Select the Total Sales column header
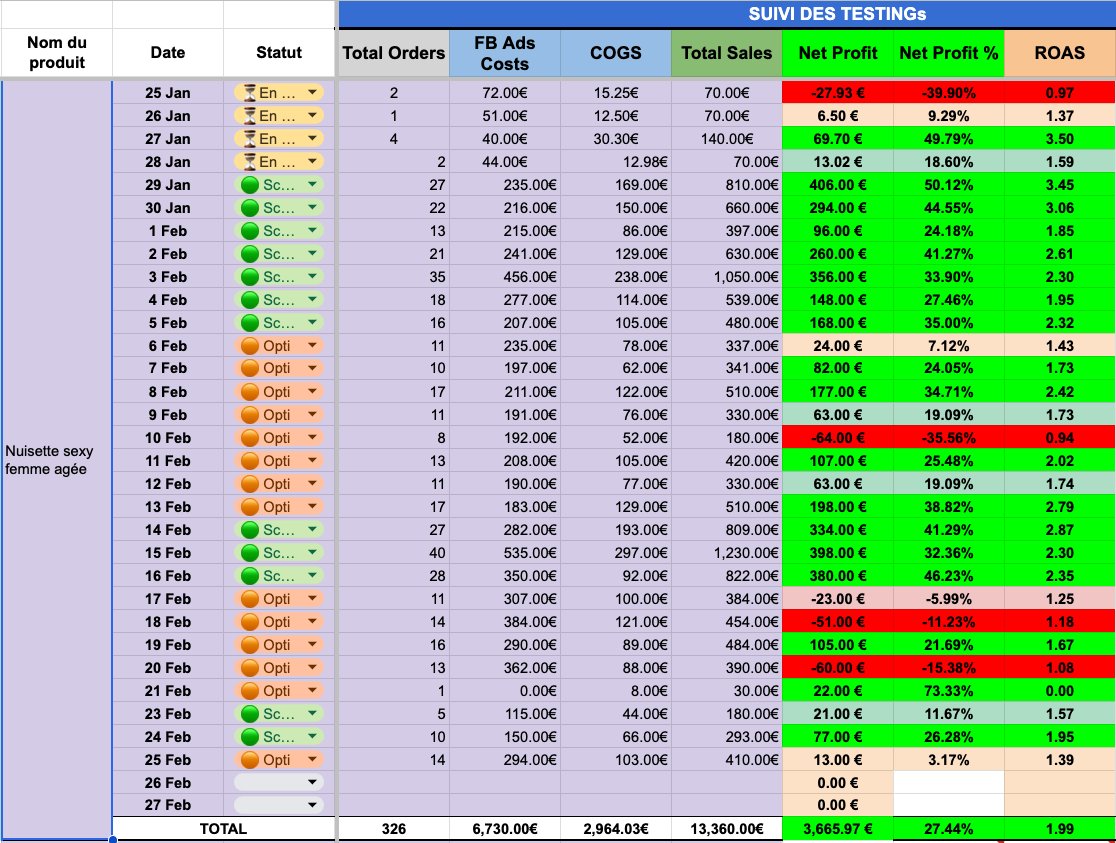The height and width of the screenshot is (843, 1116). pyautogui.click(x=727, y=53)
